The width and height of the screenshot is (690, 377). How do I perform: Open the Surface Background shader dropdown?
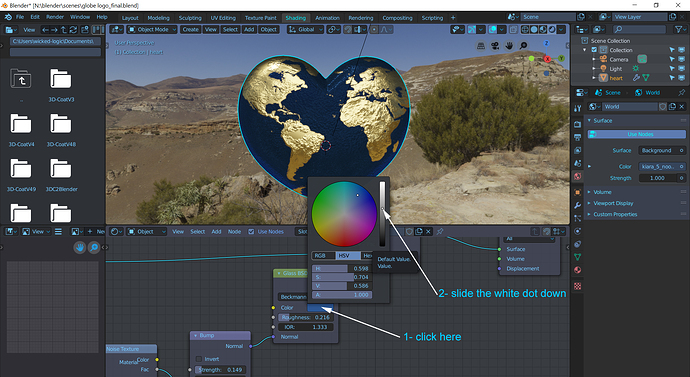tap(662, 150)
